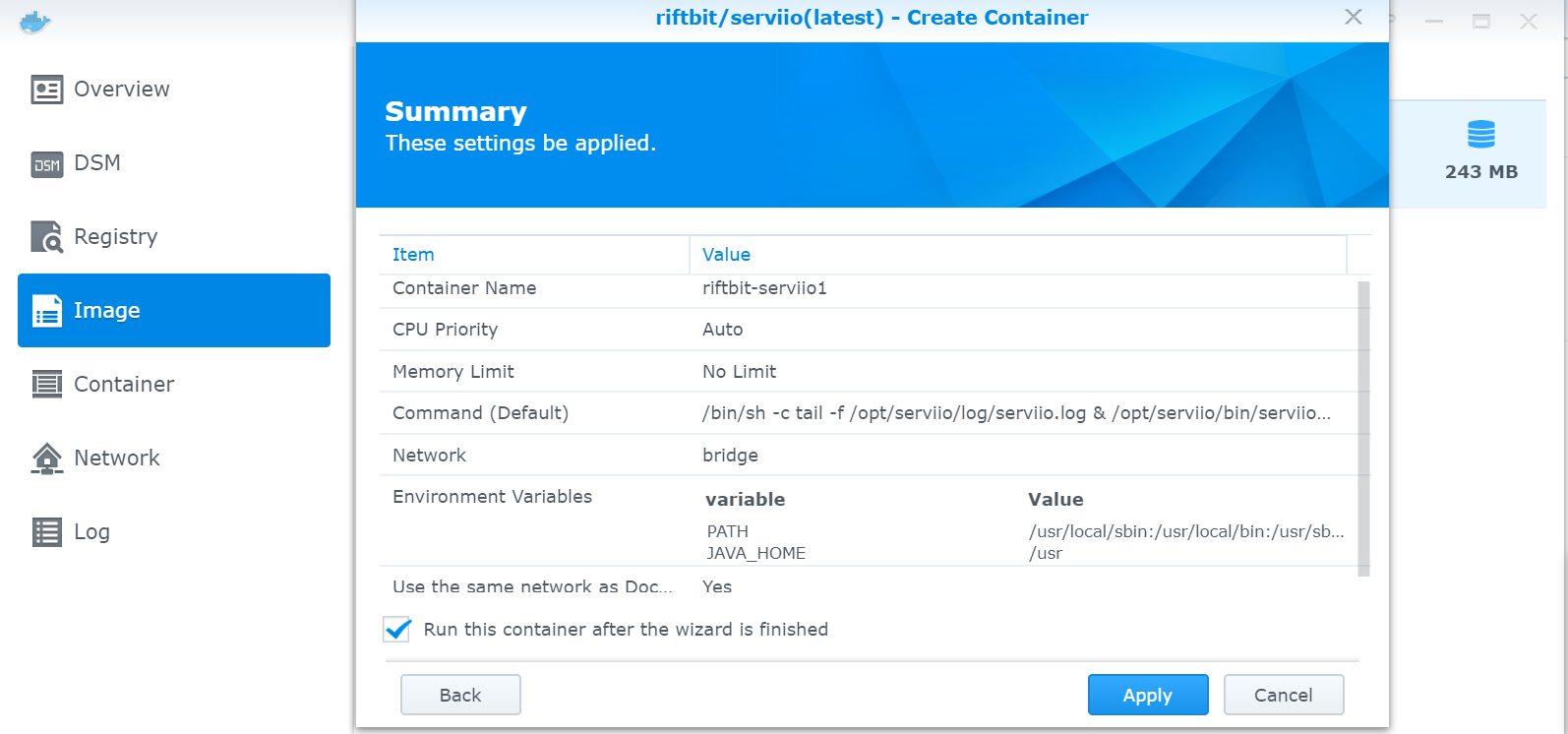This screenshot has width=1568, height=734.
Task: Open Network using the house icon
Action: (x=47, y=459)
